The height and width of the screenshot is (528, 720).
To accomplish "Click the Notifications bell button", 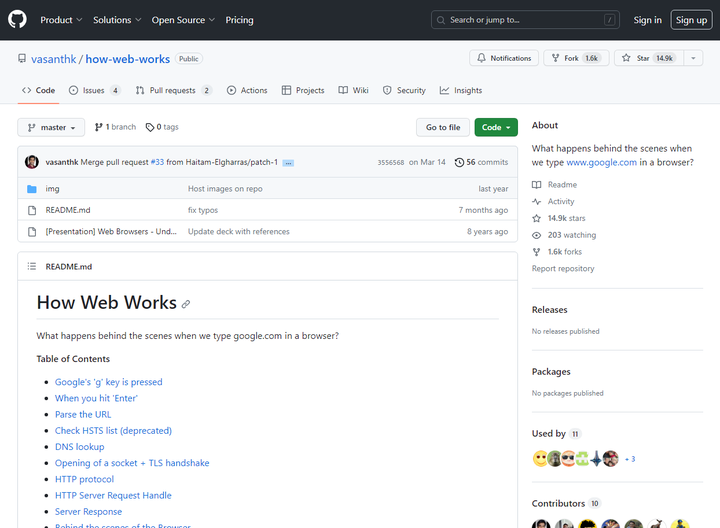I will [x=504, y=58].
